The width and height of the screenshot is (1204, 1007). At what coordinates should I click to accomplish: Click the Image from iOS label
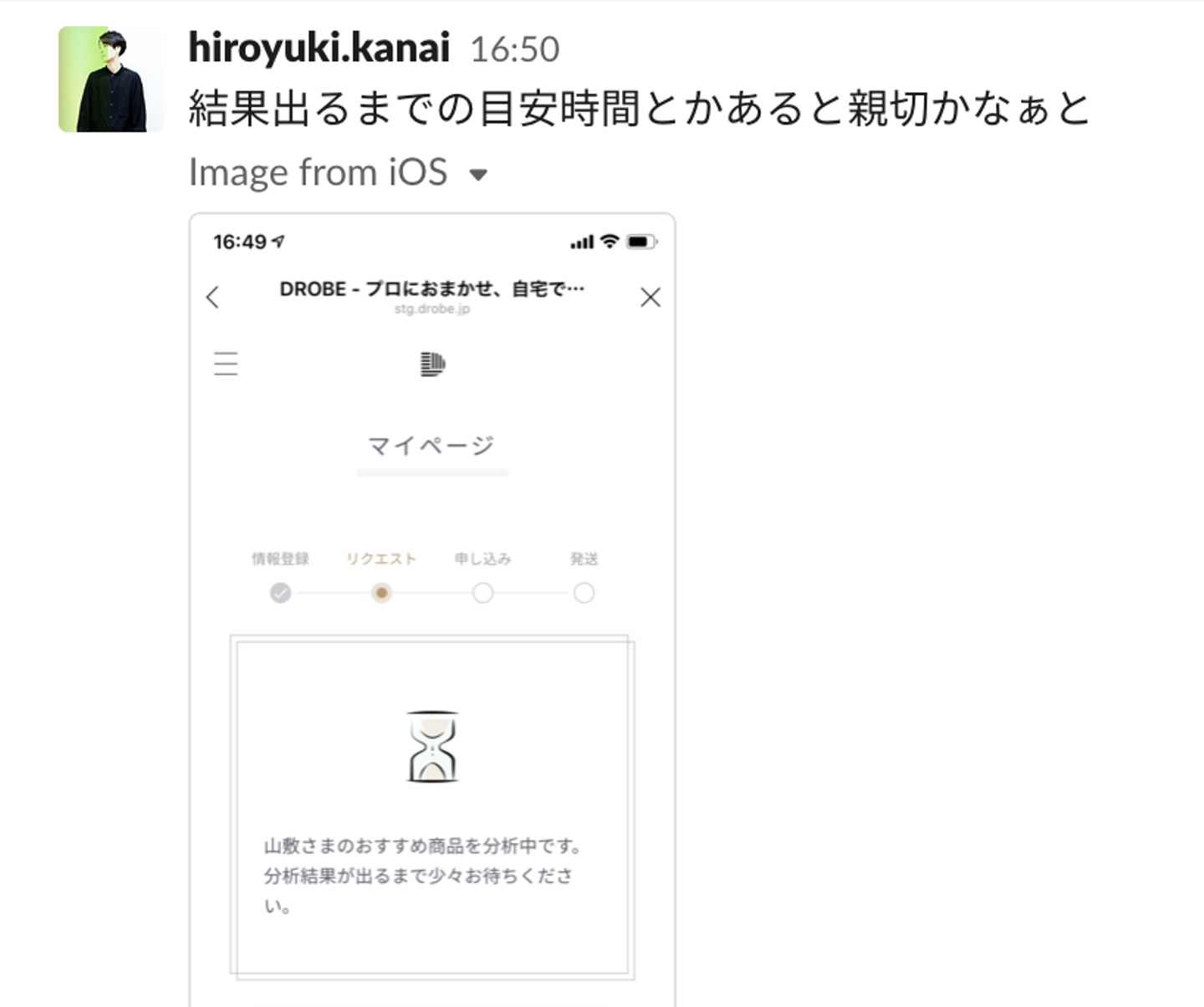(318, 172)
